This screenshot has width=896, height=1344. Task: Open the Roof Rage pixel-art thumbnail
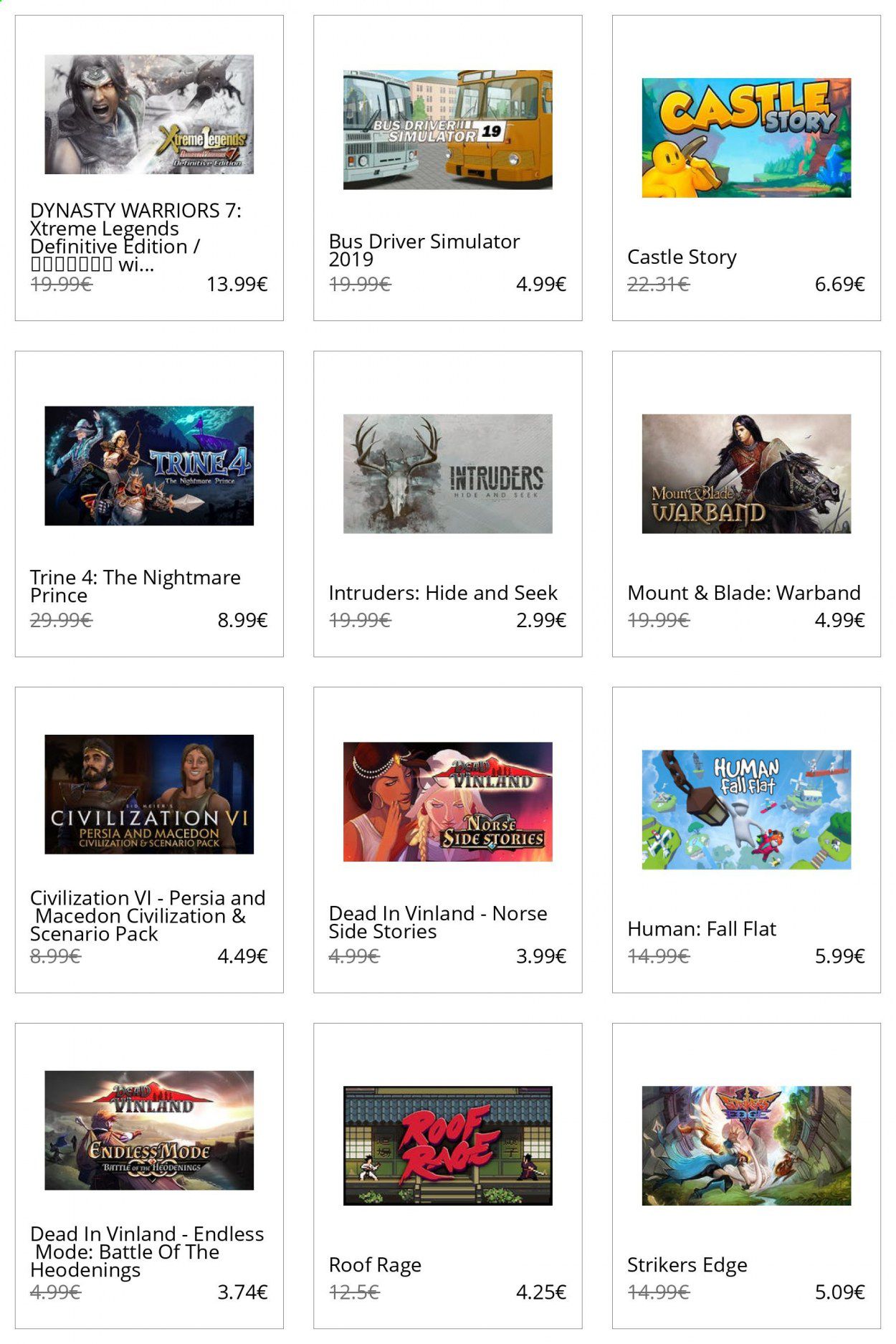click(448, 1145)
